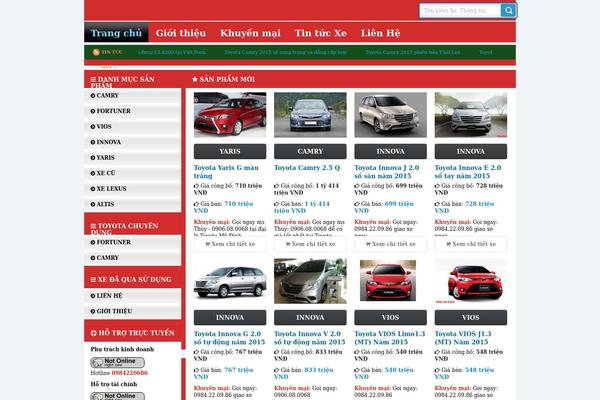Open the Trang chủ menu tab

click(x=116, y=33)
